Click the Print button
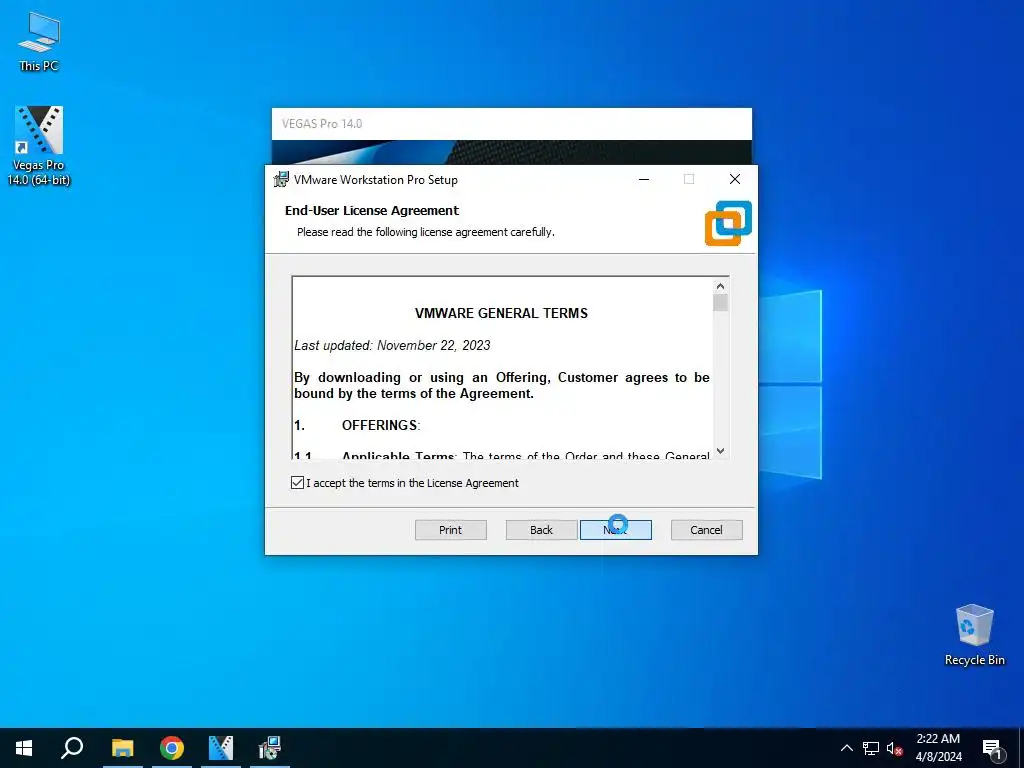This screenshot has width=1024, height=768. 451,530
